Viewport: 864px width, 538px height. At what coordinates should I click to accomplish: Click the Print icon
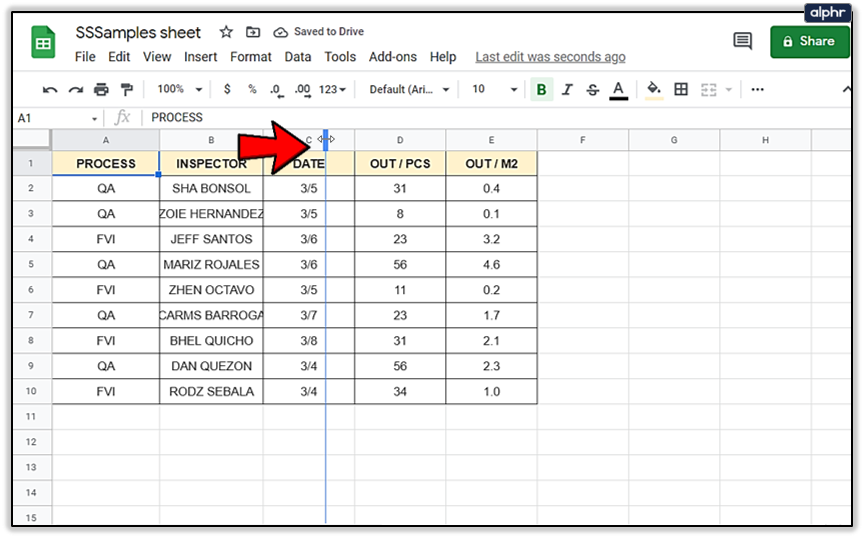pyautogui.click(x=100, y=90)
